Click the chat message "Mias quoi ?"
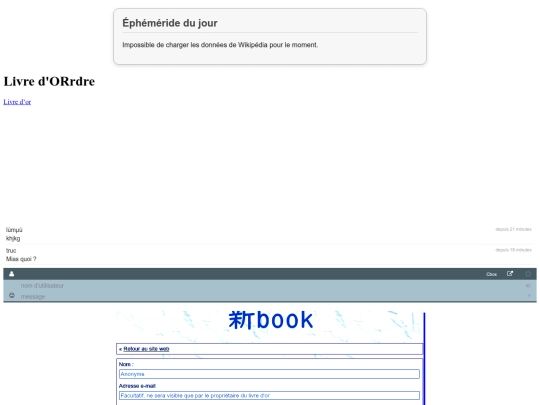Viewport: 540px width, 405px height. coord(21,259)
